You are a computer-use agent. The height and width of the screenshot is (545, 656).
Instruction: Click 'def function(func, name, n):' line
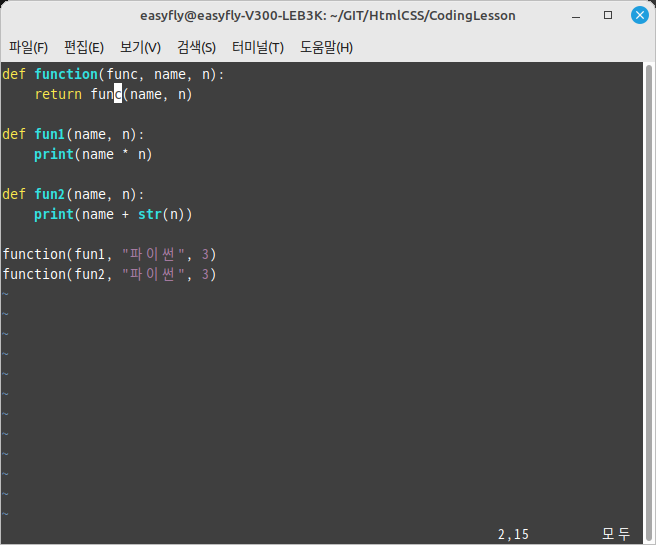coord(113,74)
